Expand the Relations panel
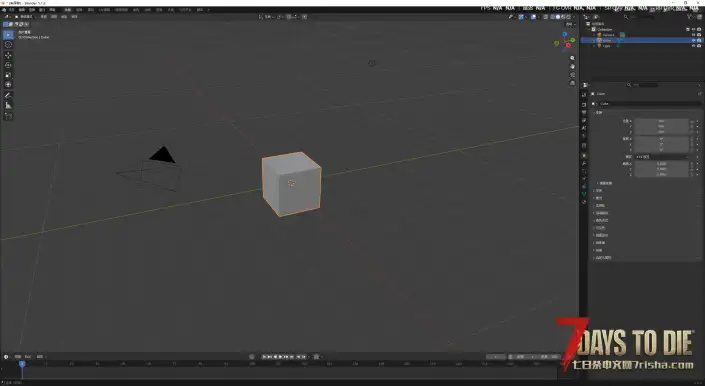This screenshot has height=386, width=705. click(x=598, y=191)
